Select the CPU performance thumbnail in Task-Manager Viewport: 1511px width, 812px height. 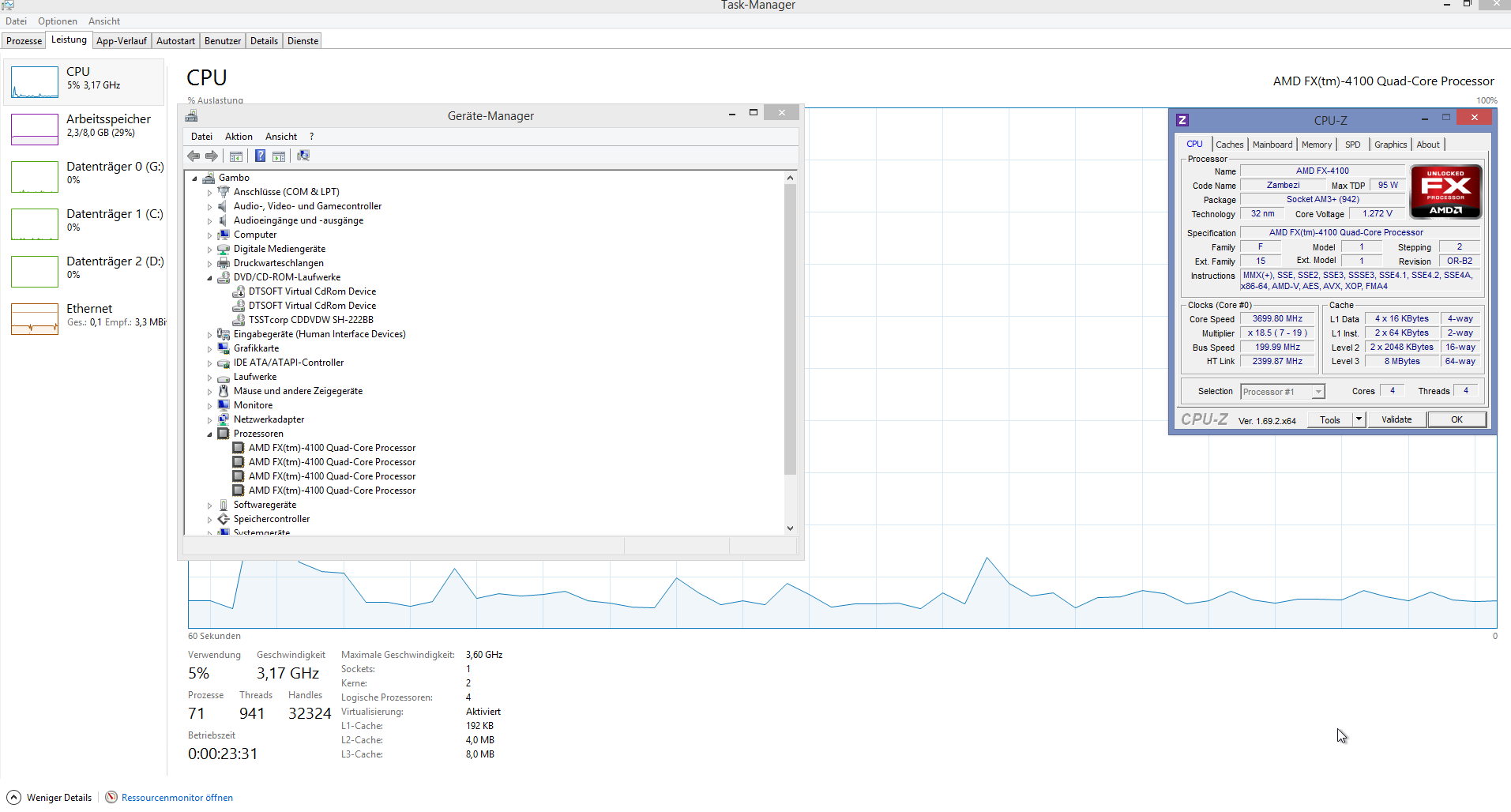(x=35, y=82)
